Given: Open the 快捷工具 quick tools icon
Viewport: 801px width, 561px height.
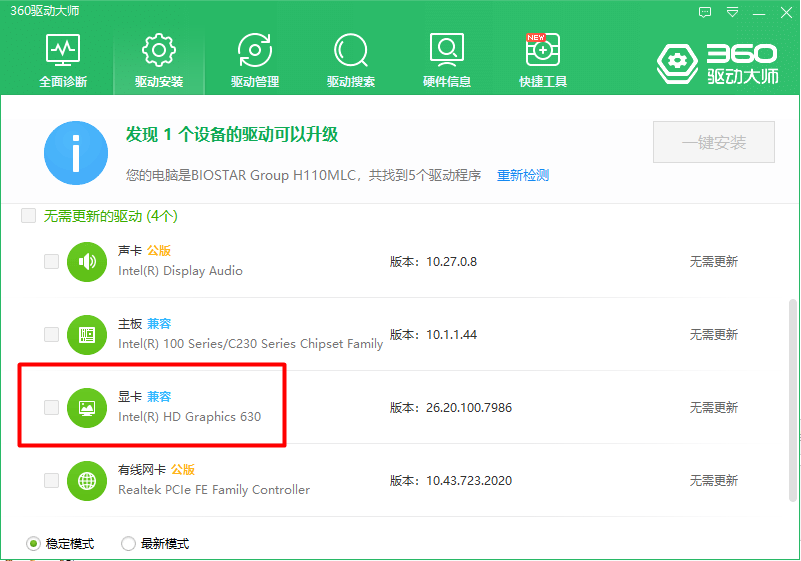Looking at the screenshot, I should point(543,50).
